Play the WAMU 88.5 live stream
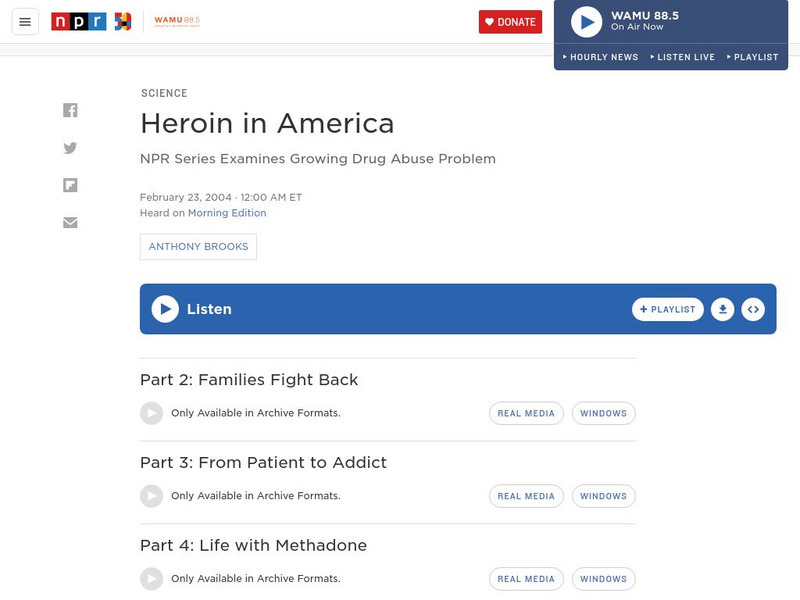Screen dimensions: 800x600 pyautogui.click(x=586, y=22)
